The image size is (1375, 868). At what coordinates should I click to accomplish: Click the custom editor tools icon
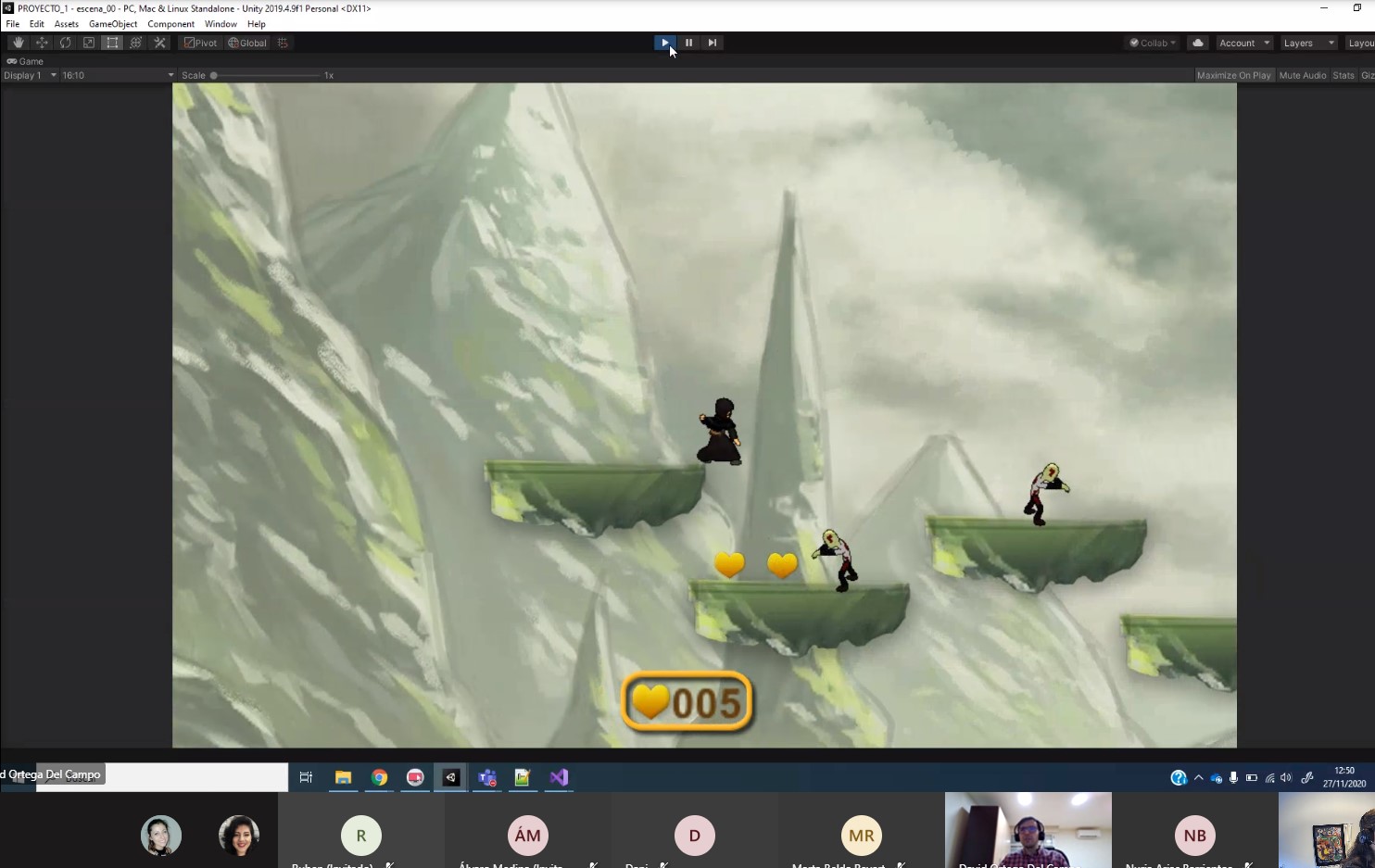click(x=159, y=43)
